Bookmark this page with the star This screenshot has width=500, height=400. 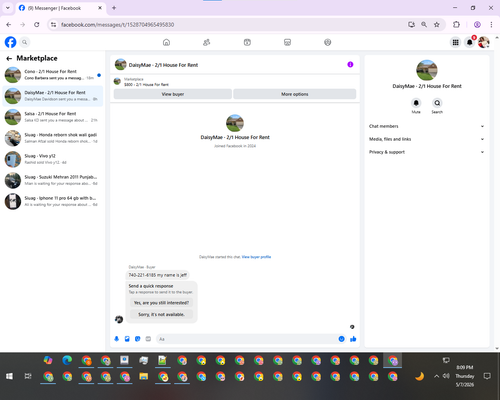(437, 25)
